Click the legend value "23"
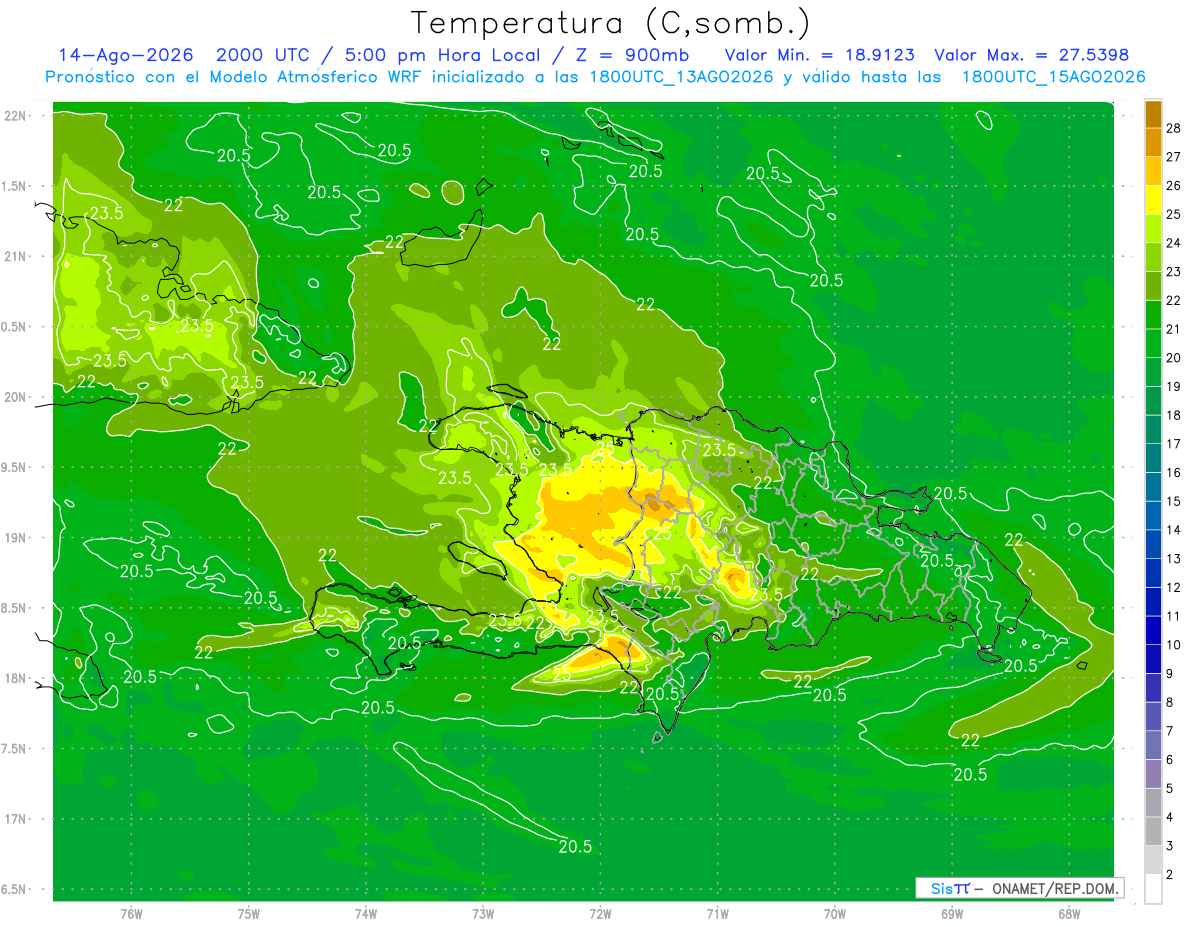The height and width of the screenshot is (927, 1200). tap(1173, 272)
